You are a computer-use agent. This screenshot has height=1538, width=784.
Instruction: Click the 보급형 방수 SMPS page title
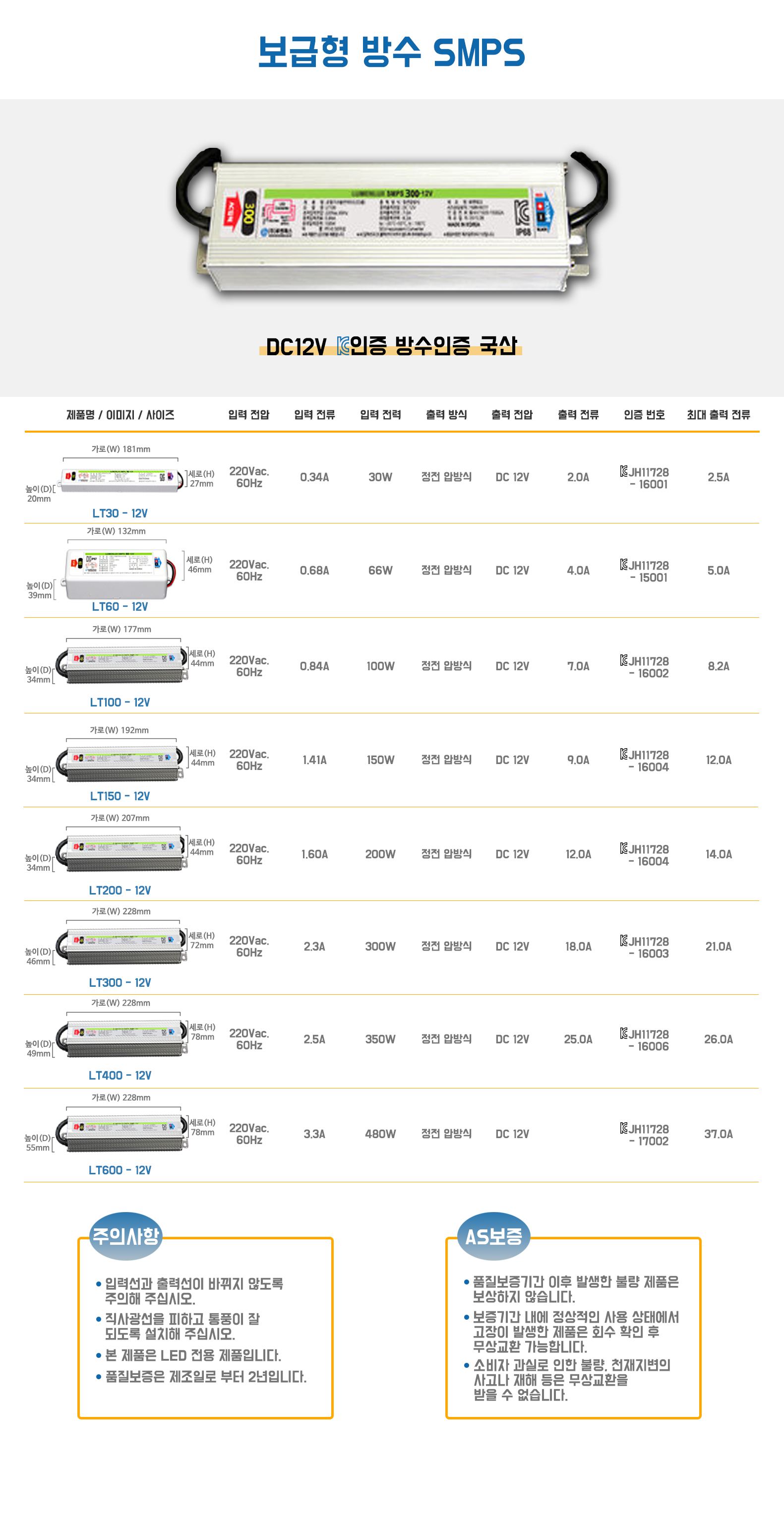click(391, 52)
